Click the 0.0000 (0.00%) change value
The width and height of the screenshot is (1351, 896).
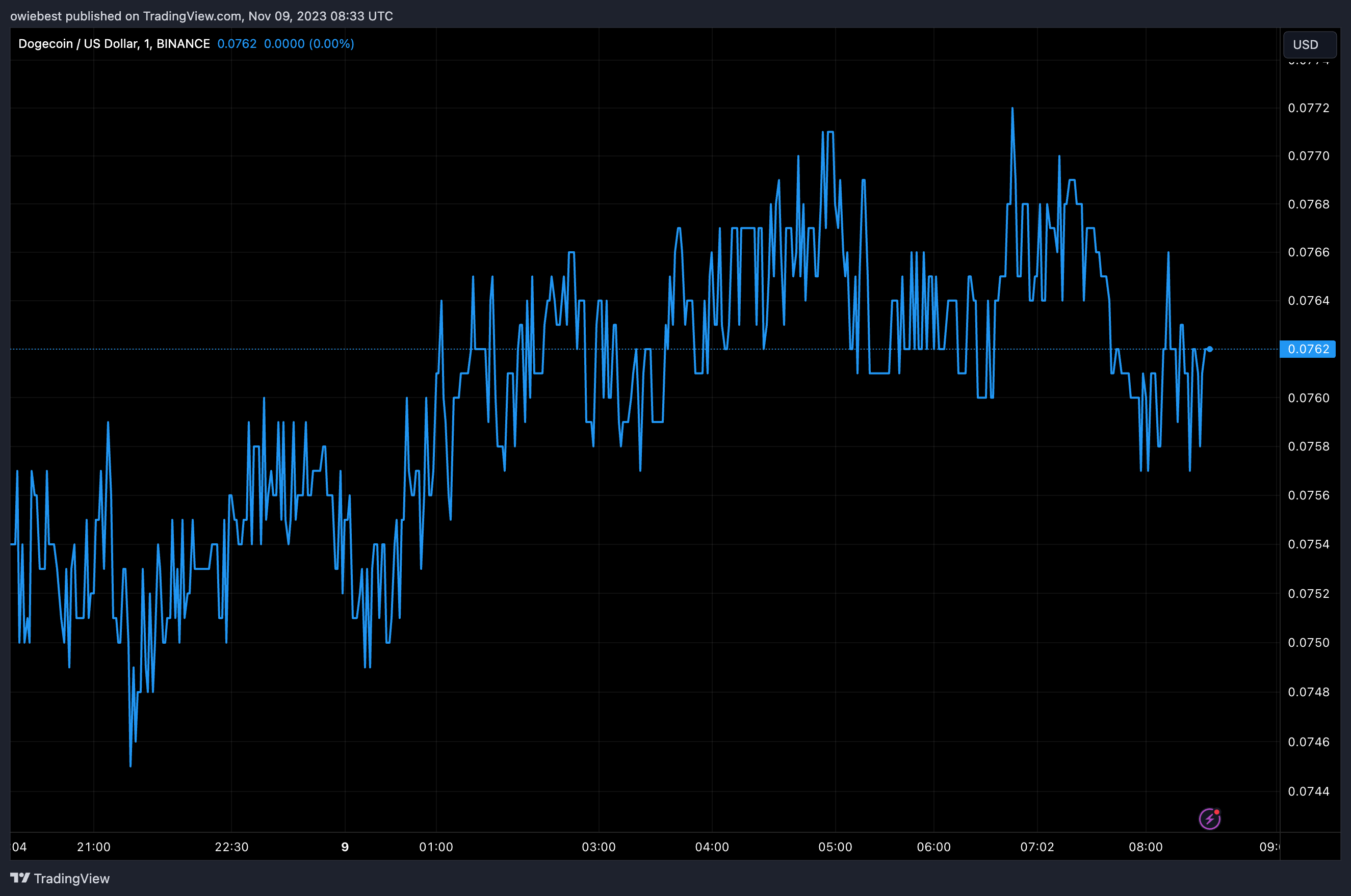click(309, 44)
